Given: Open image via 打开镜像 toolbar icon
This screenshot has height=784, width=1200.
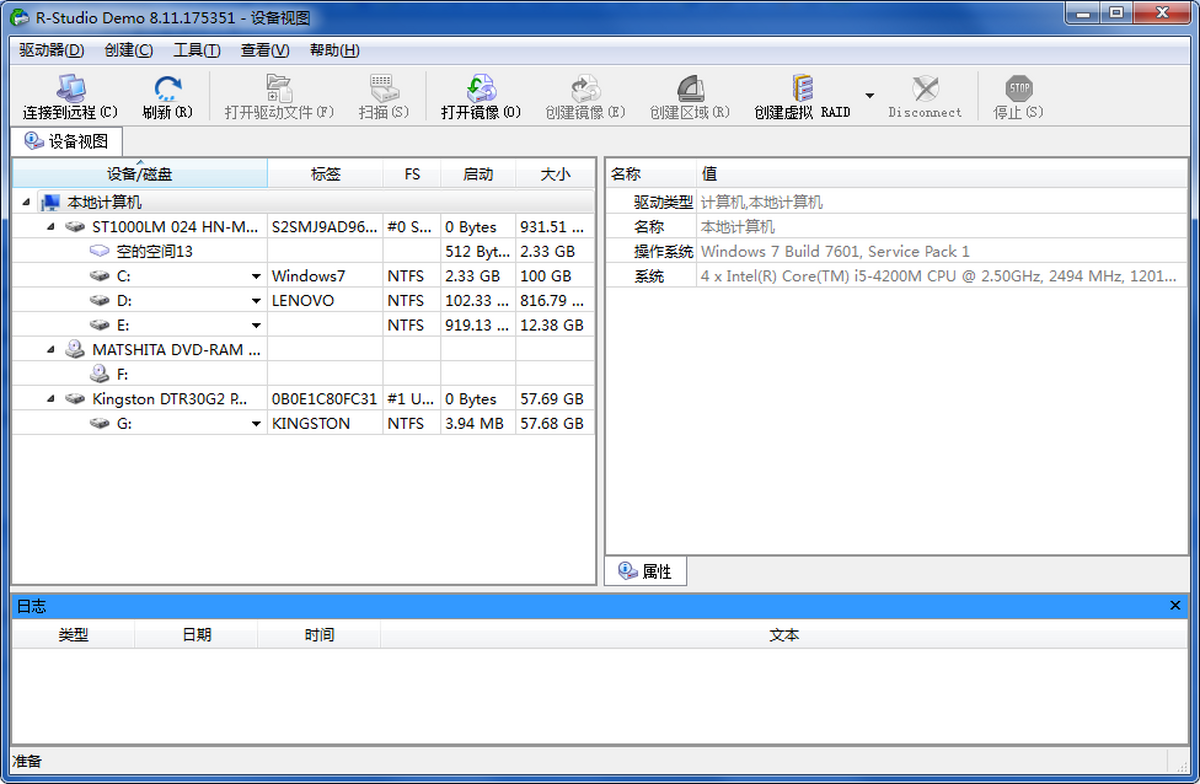Looking at the screenshot, I should 481,90.
